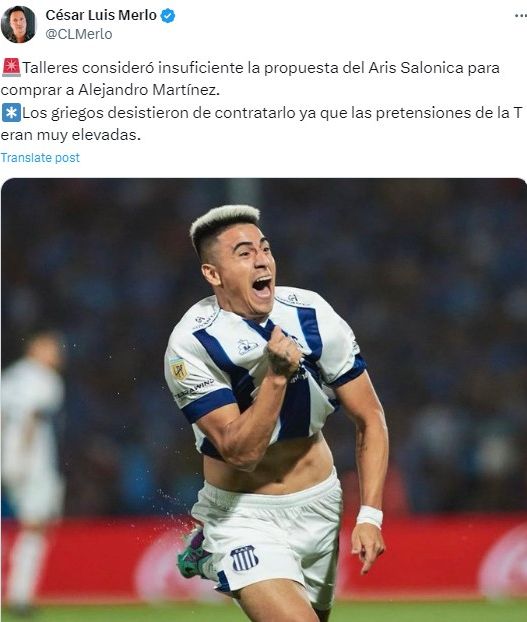Open the César Luis Merlo display name
This screenshot has width=527, height=622.
[101, 15]
